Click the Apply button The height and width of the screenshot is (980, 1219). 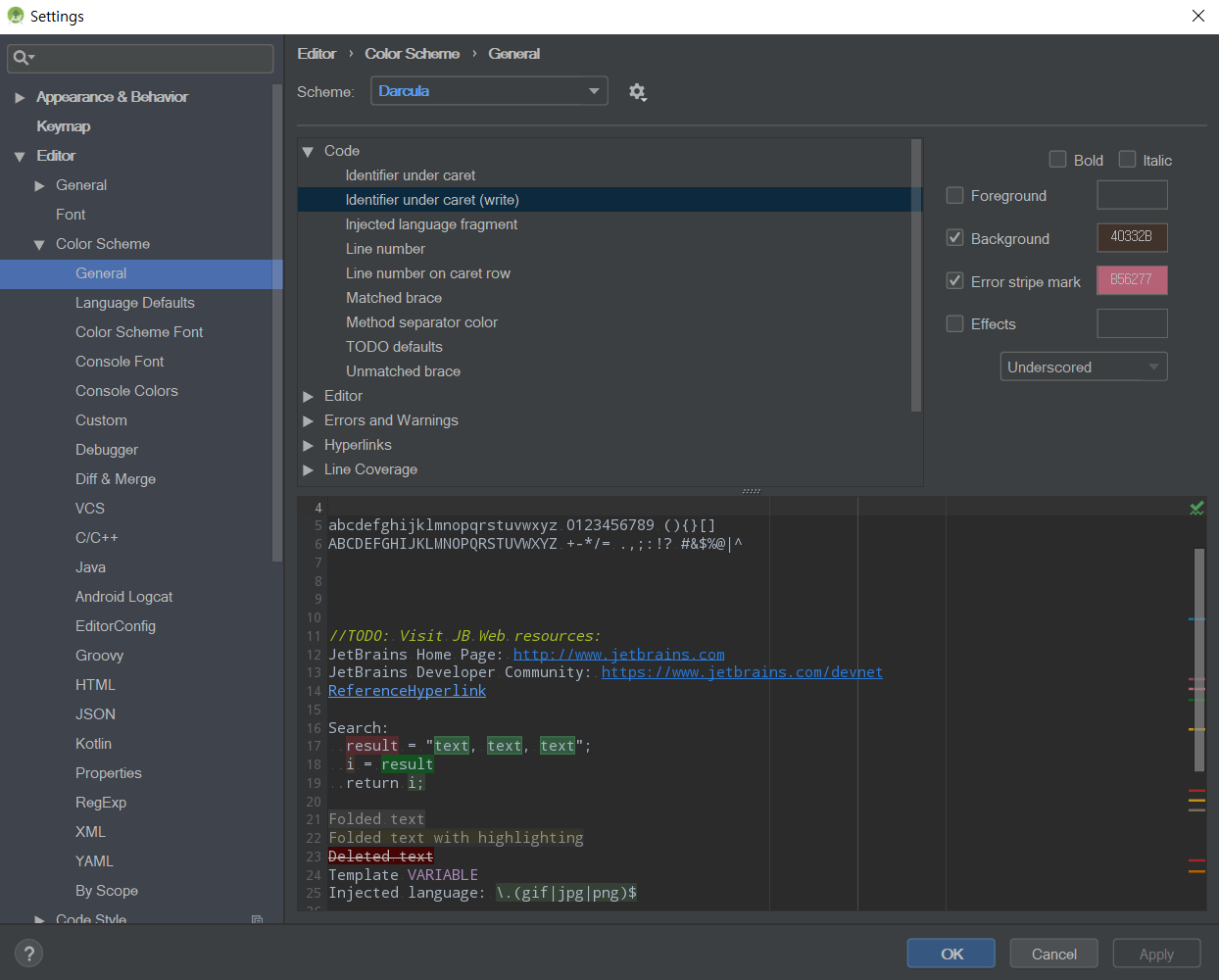pos(1156,954)
